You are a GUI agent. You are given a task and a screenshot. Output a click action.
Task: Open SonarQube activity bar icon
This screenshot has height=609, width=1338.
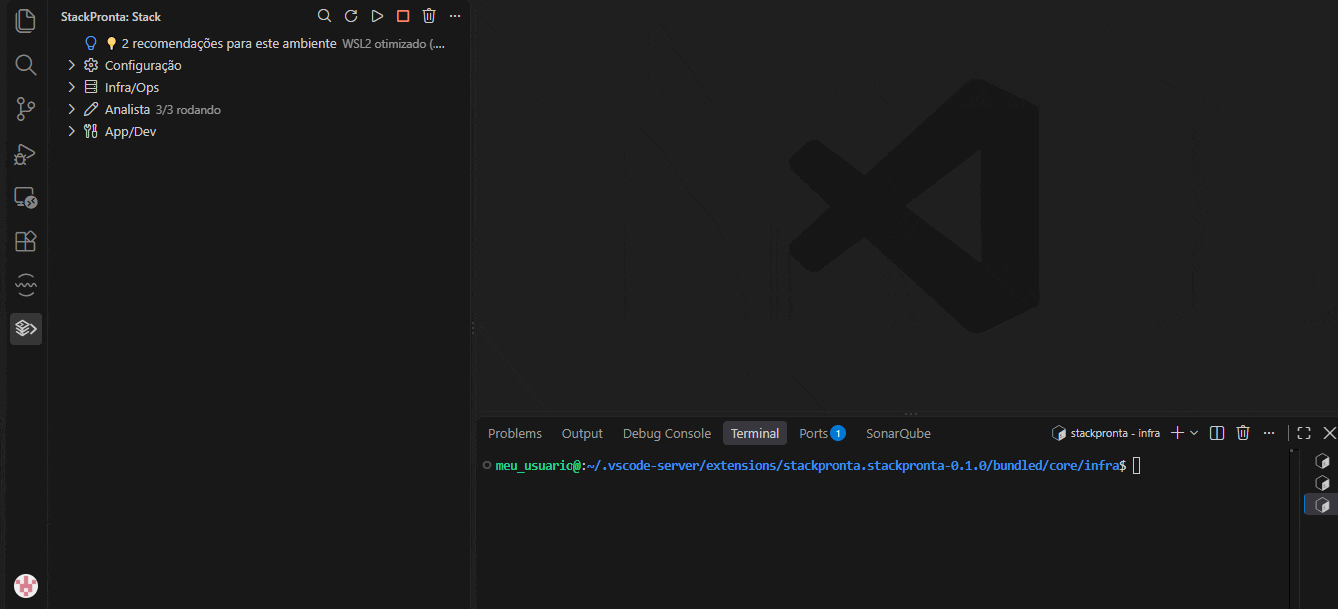(26, 285)
